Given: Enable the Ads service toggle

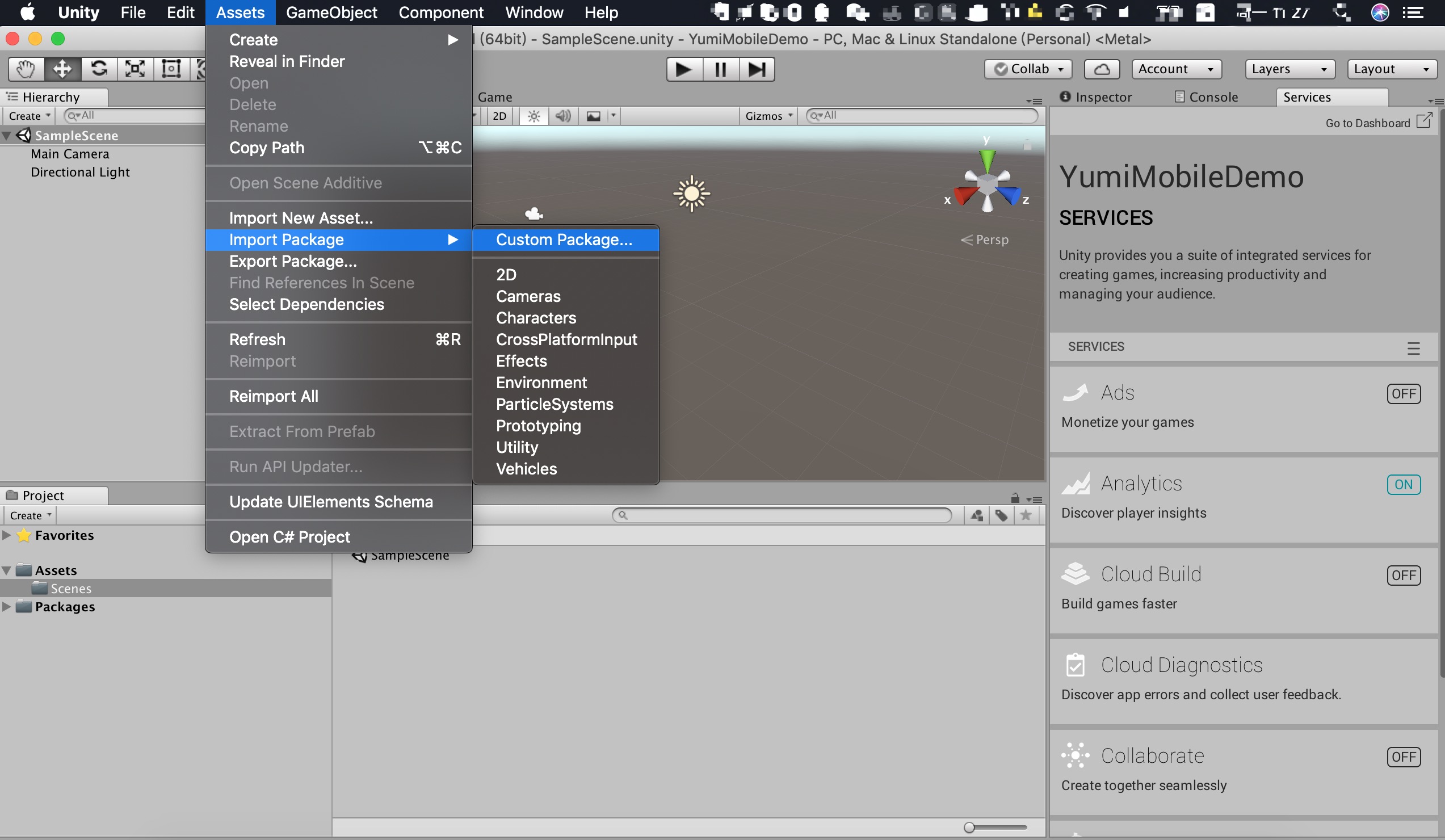Looking at the screenshot, I should [x=1402, y=394].
